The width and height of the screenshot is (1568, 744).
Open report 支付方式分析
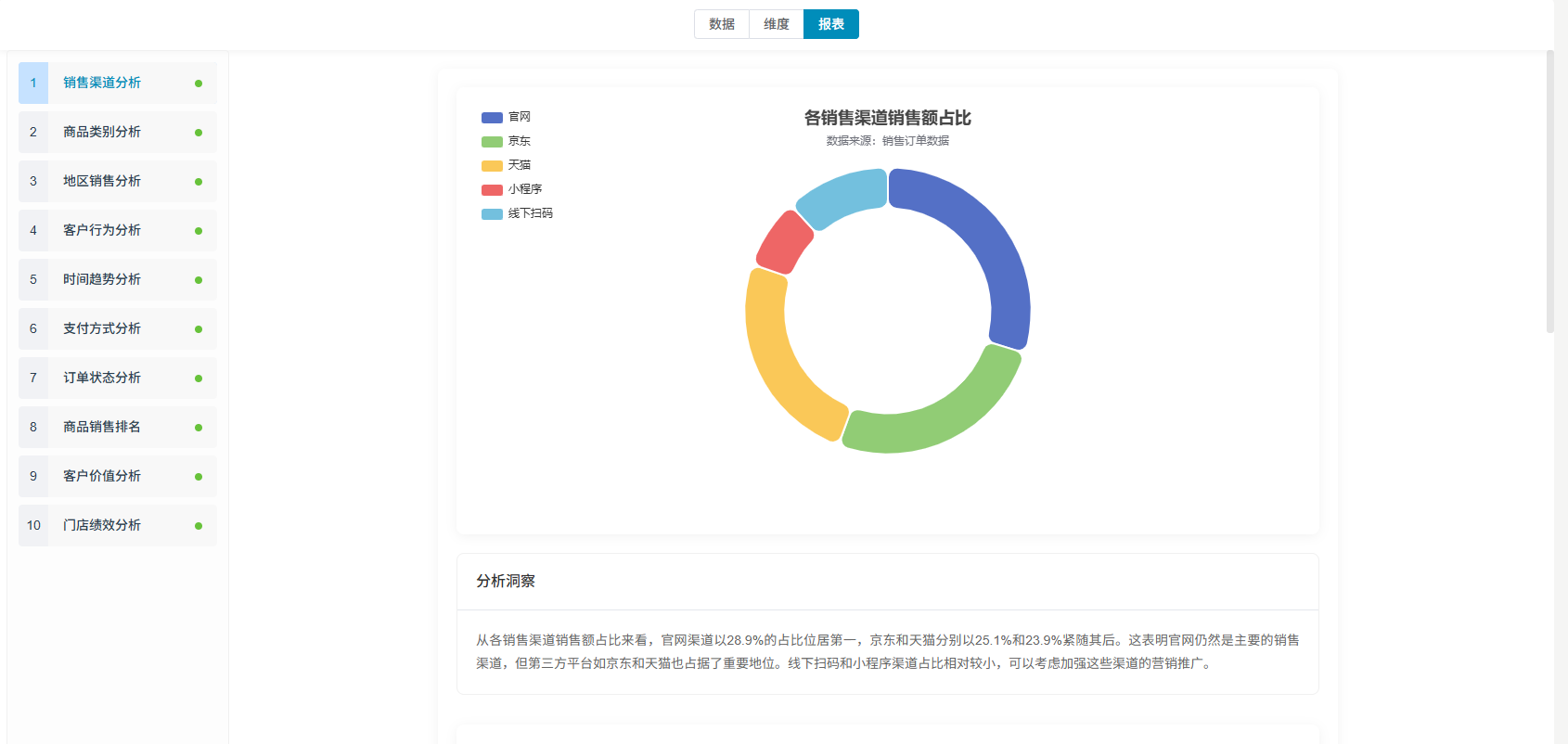[118, 328]
